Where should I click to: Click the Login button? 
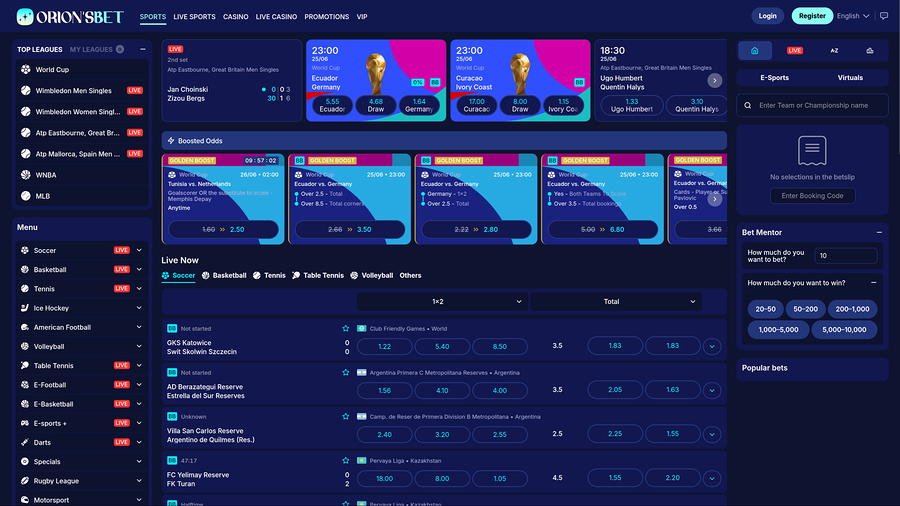pos(767,16)
